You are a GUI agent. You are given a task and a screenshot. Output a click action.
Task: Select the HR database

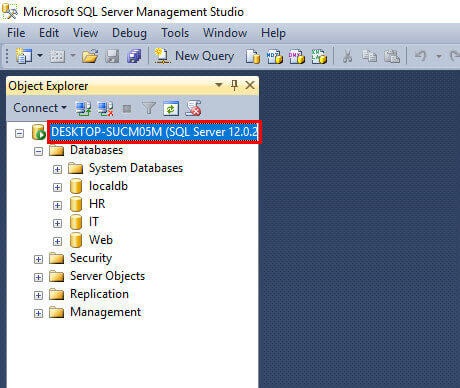(x=97, y=204)
